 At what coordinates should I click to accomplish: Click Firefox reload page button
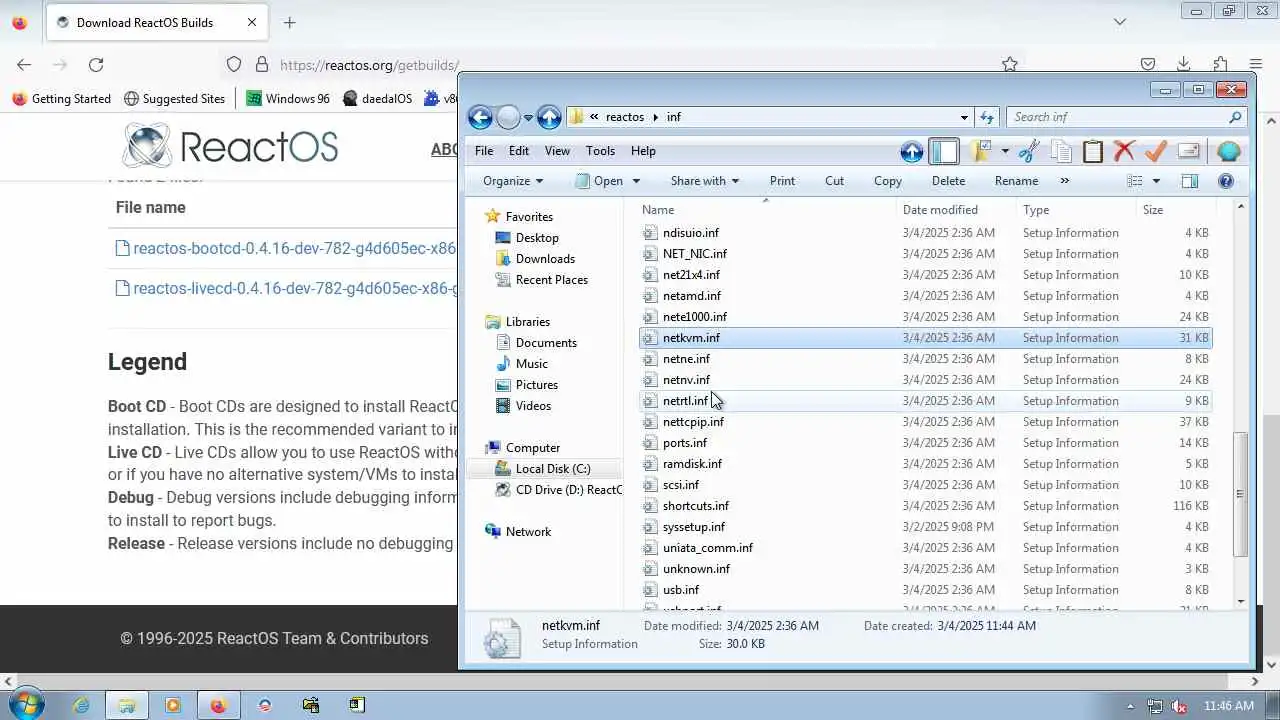(96, 64)
